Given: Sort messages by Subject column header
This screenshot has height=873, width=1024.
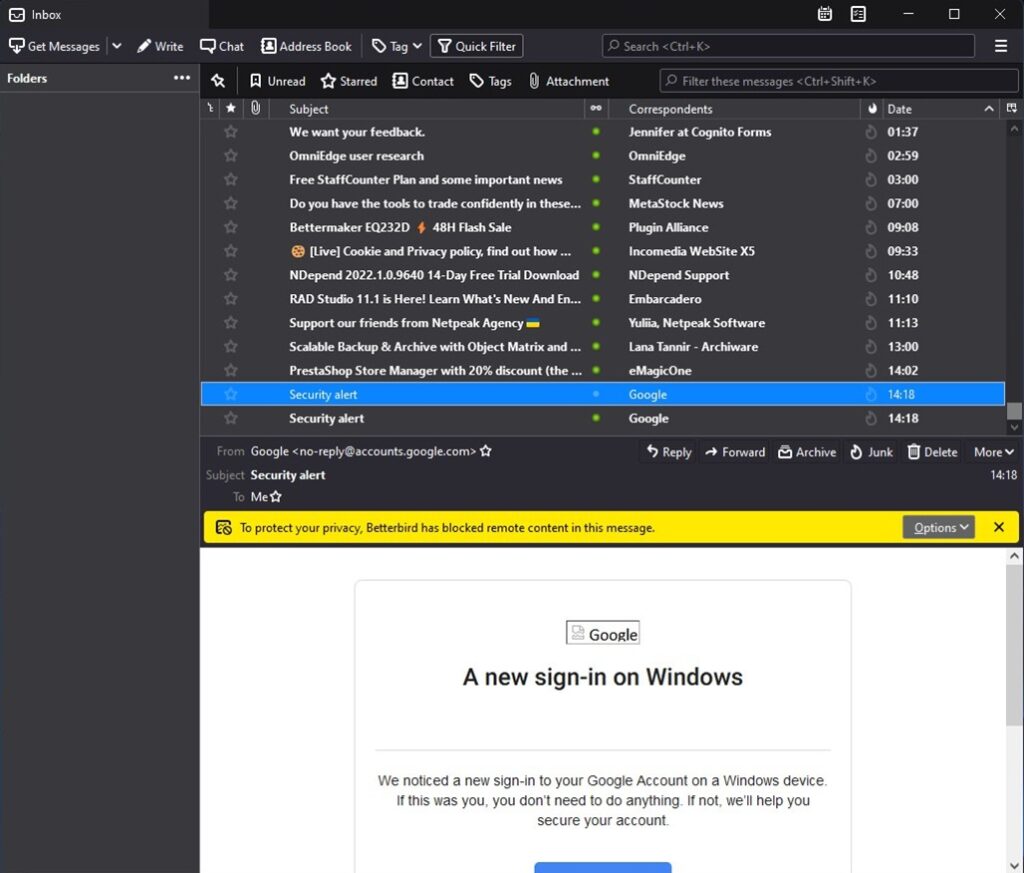Looking at the screenshot, I should click(x=309, y=109).
